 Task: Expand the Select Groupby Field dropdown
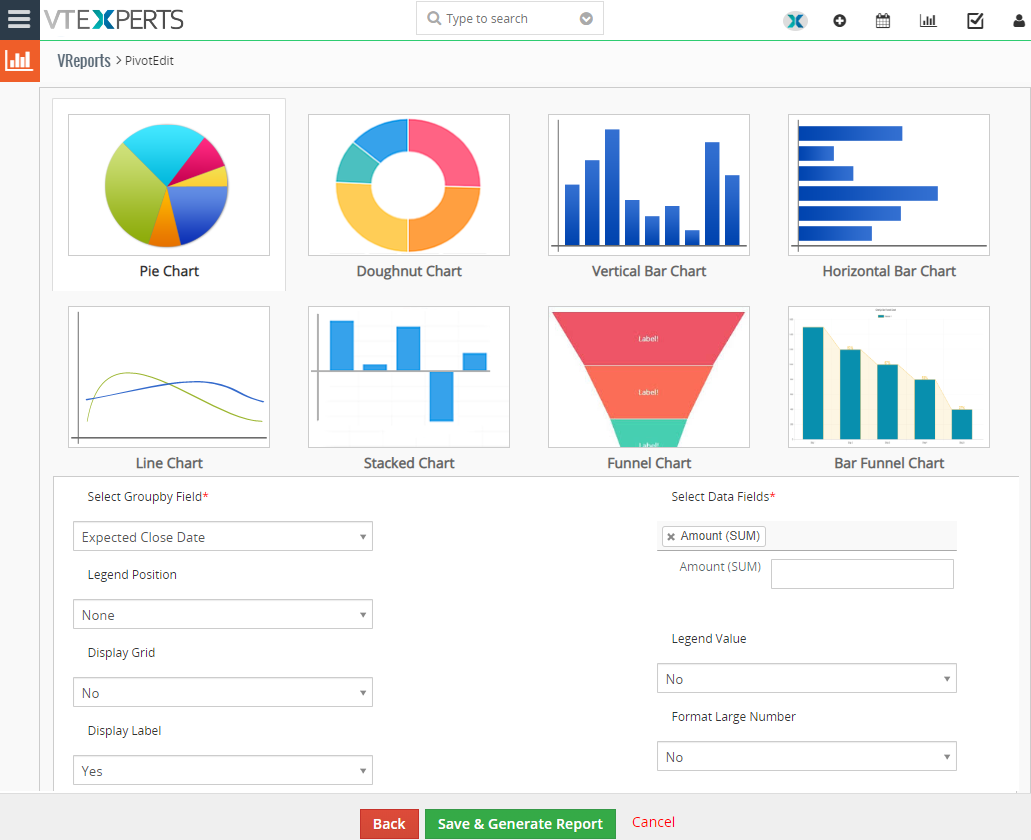click(222, 536)
